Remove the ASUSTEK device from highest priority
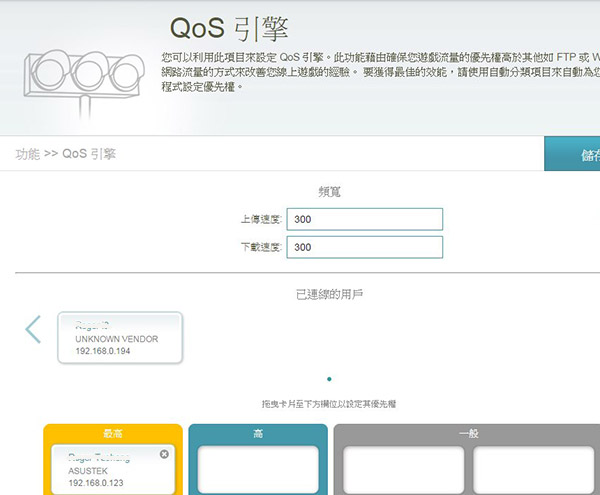The width and height of the screenshot is (600, 495). coord(164,454)
